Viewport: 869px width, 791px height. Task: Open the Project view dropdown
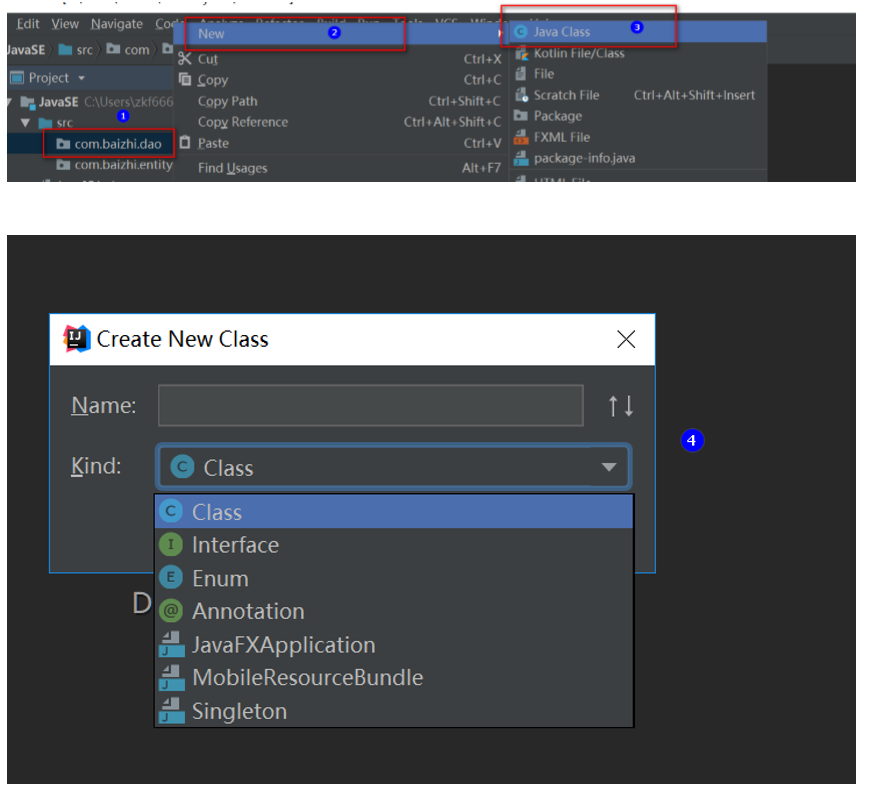click(81, 78)
